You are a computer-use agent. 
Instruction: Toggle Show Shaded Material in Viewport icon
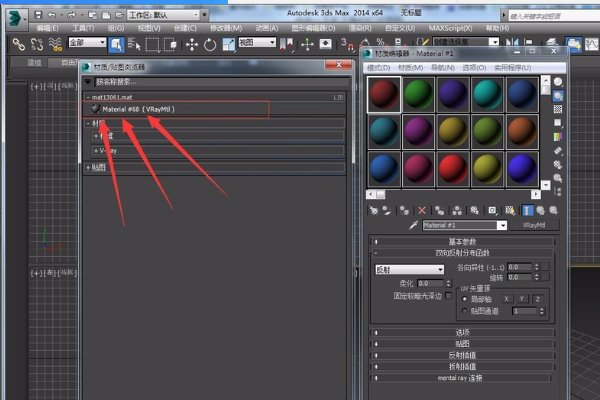[510, 210]
